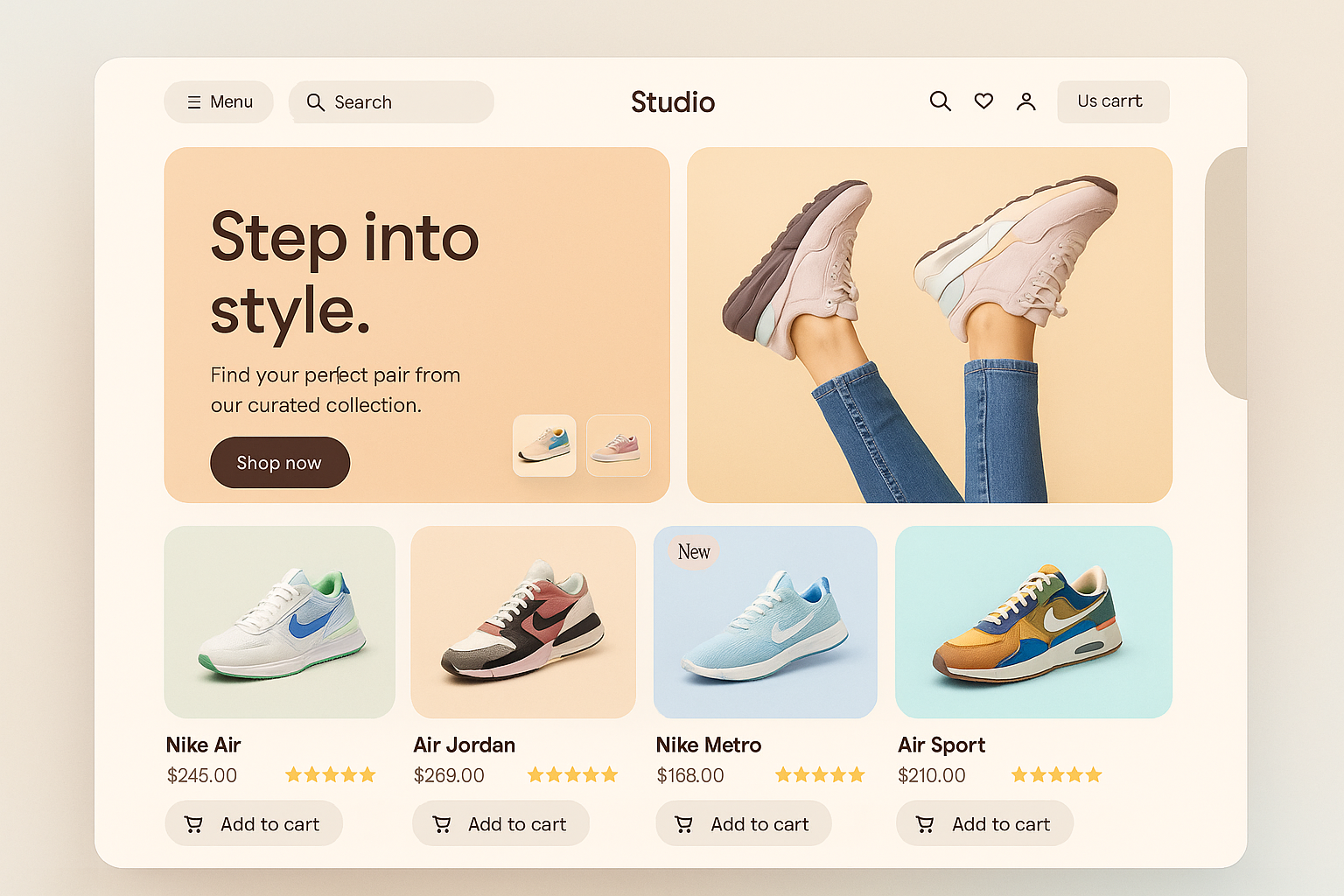Open the Us cart button
This screenshot has height=896, width=1344.
click(x=1112, y=101)
